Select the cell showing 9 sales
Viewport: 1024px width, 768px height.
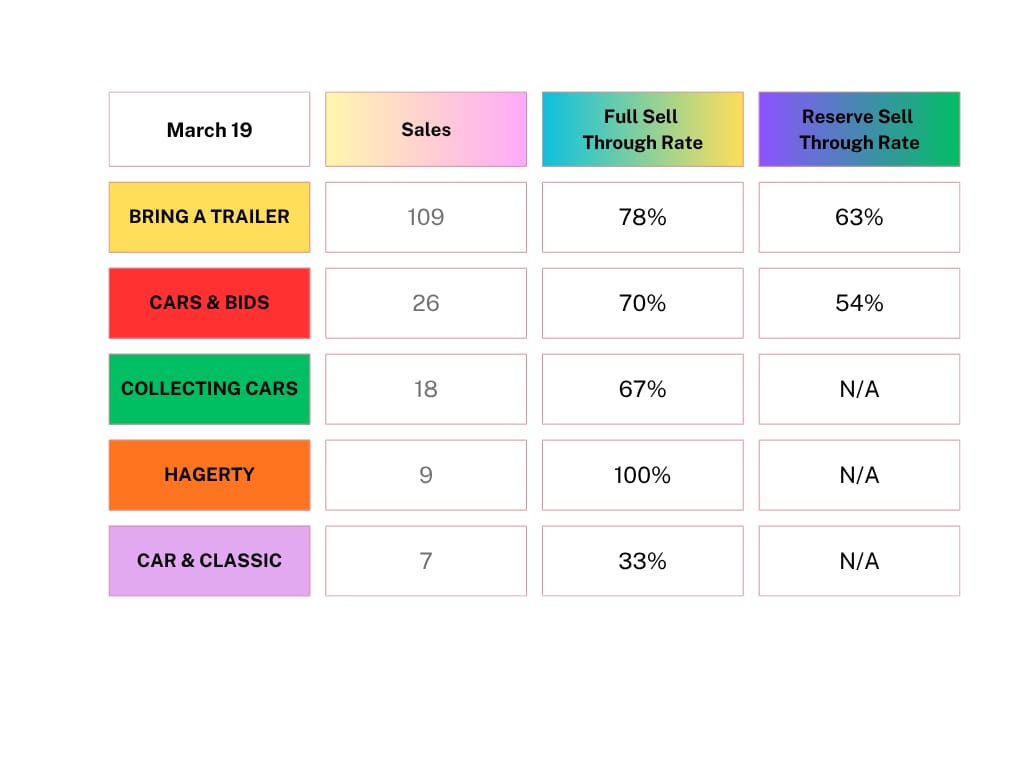point(426,475)
